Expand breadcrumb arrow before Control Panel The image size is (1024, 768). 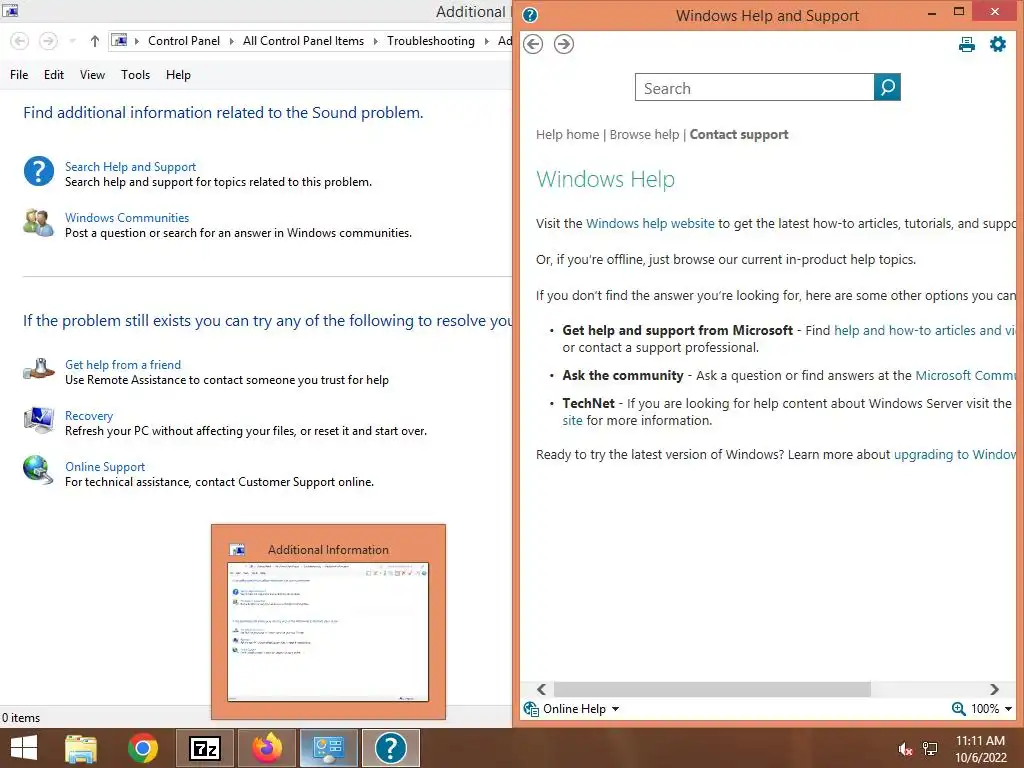tap(137, 41)
